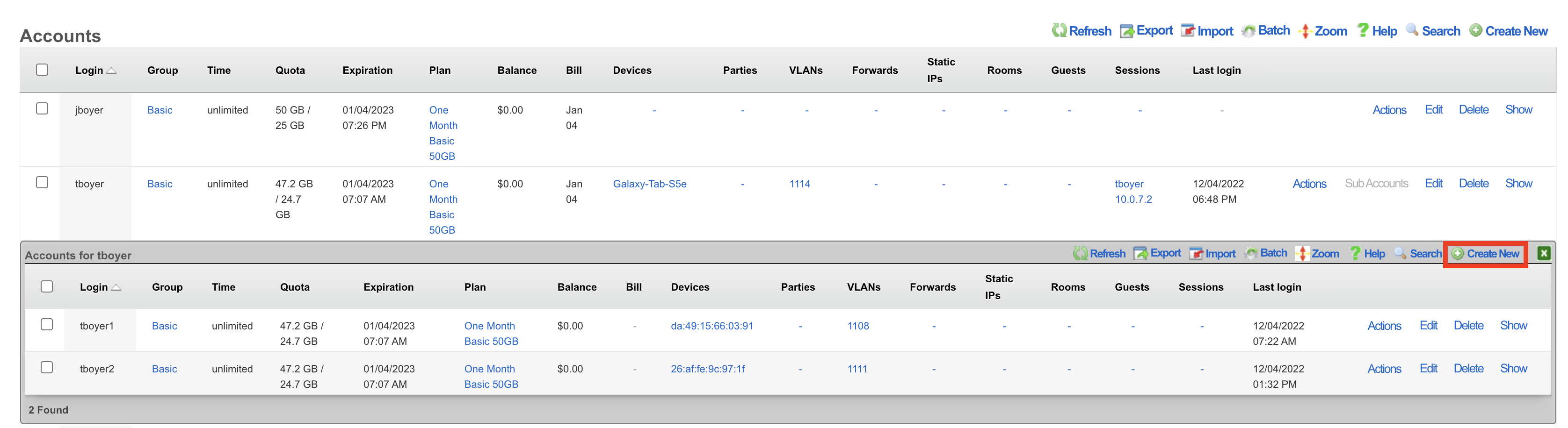Close the Accounts for tboyer panel

[1544, 254]
